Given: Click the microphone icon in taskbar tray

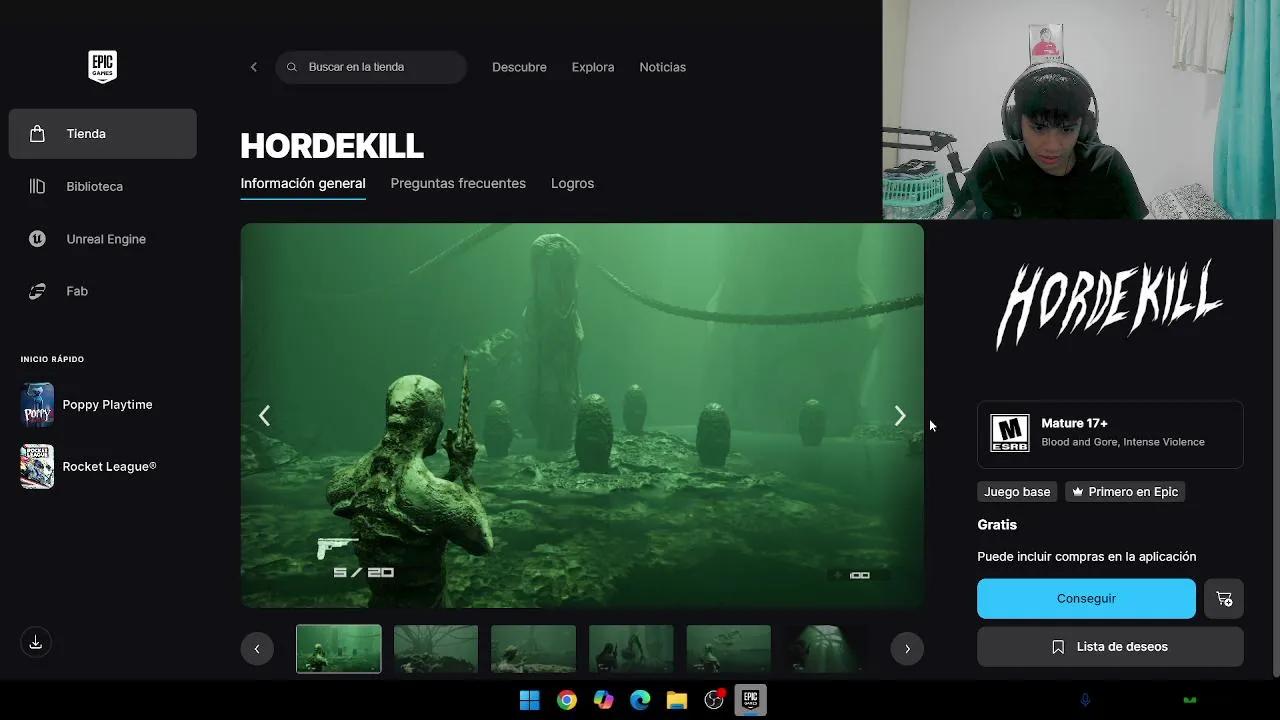Looking at the screenshot, I should (x=1085, y=700).
